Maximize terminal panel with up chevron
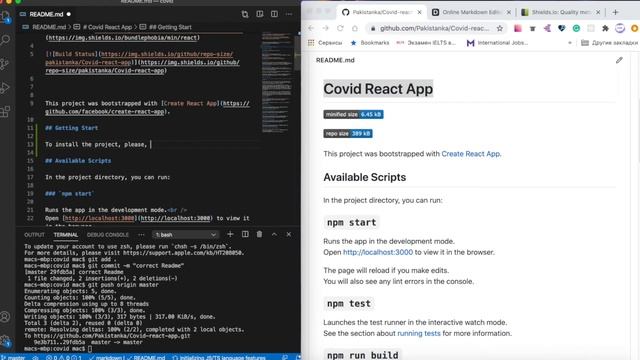This screenshot has height=360, width=640. 274,234
